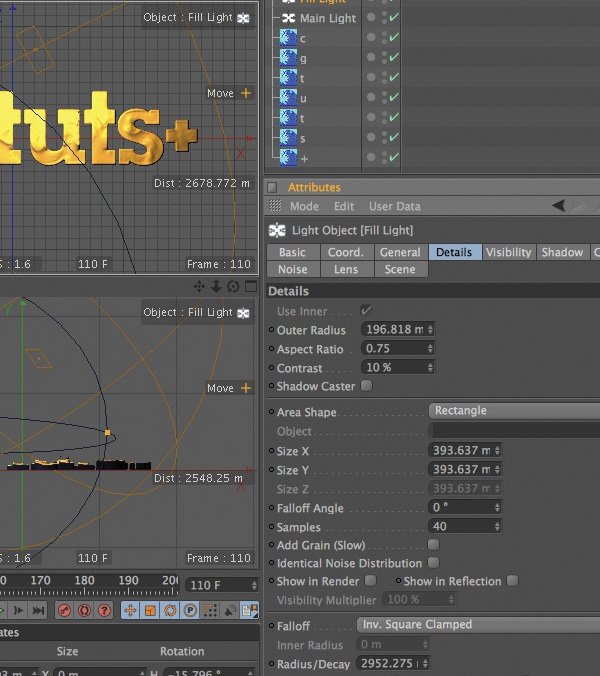The width and height of the screenshot is (600, 676).
Task: Click the Noise tab
Action: tap(293, 269)
